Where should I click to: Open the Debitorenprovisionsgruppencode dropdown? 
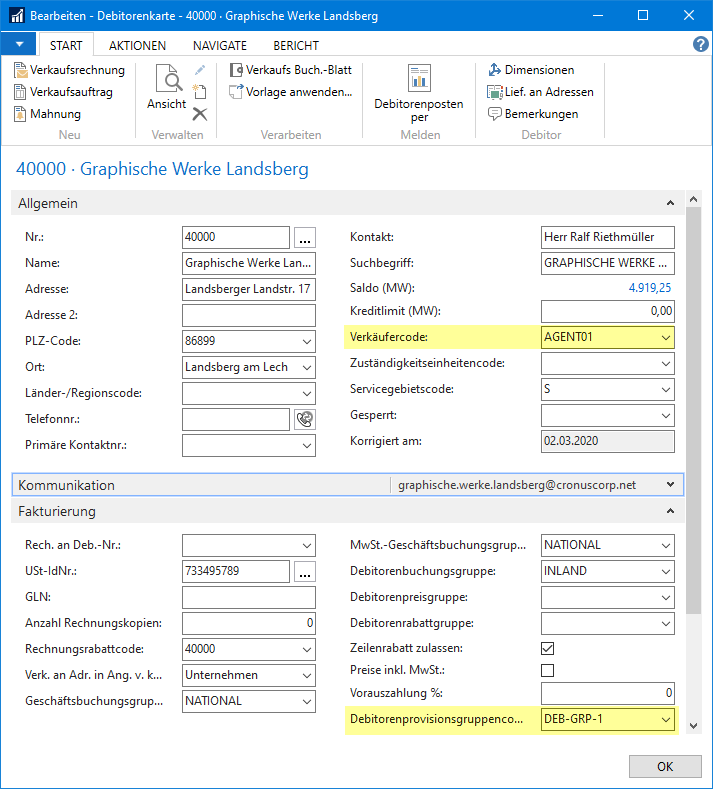pyautogui.click(x=665, y=719)
